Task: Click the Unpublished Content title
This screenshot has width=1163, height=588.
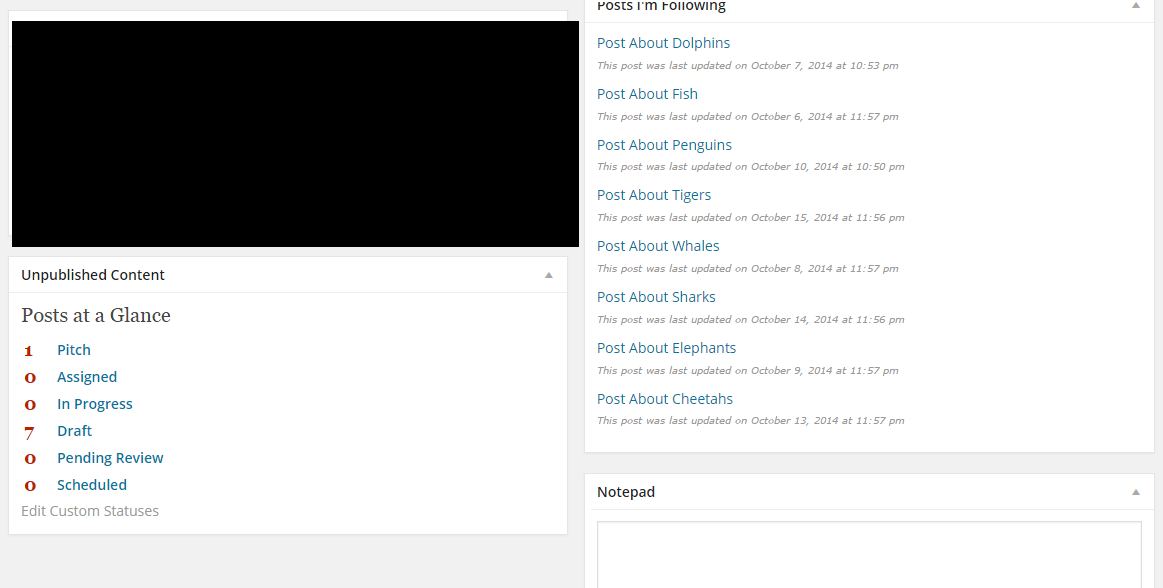Action: click(93, 275)
